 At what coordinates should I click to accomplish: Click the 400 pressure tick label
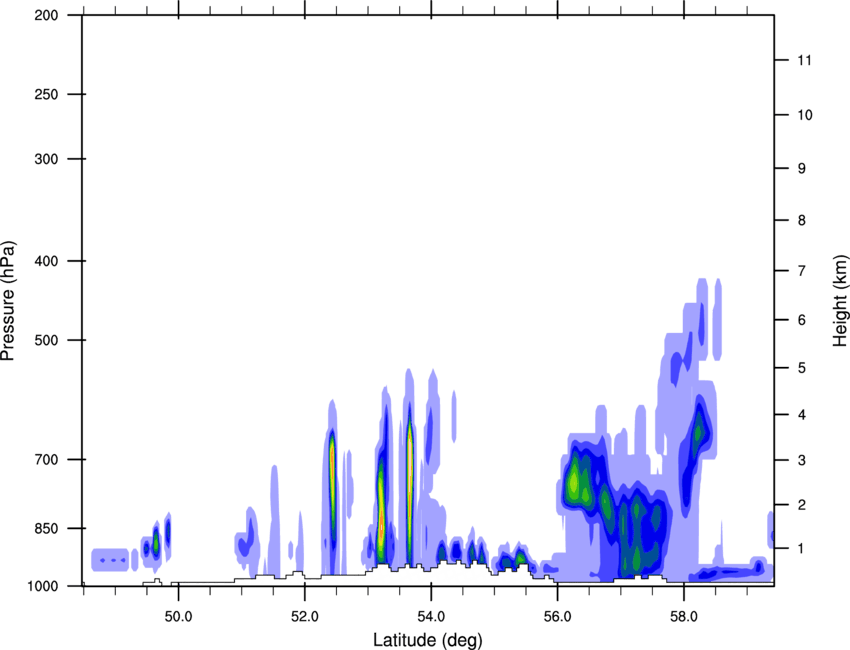(46, 261)
